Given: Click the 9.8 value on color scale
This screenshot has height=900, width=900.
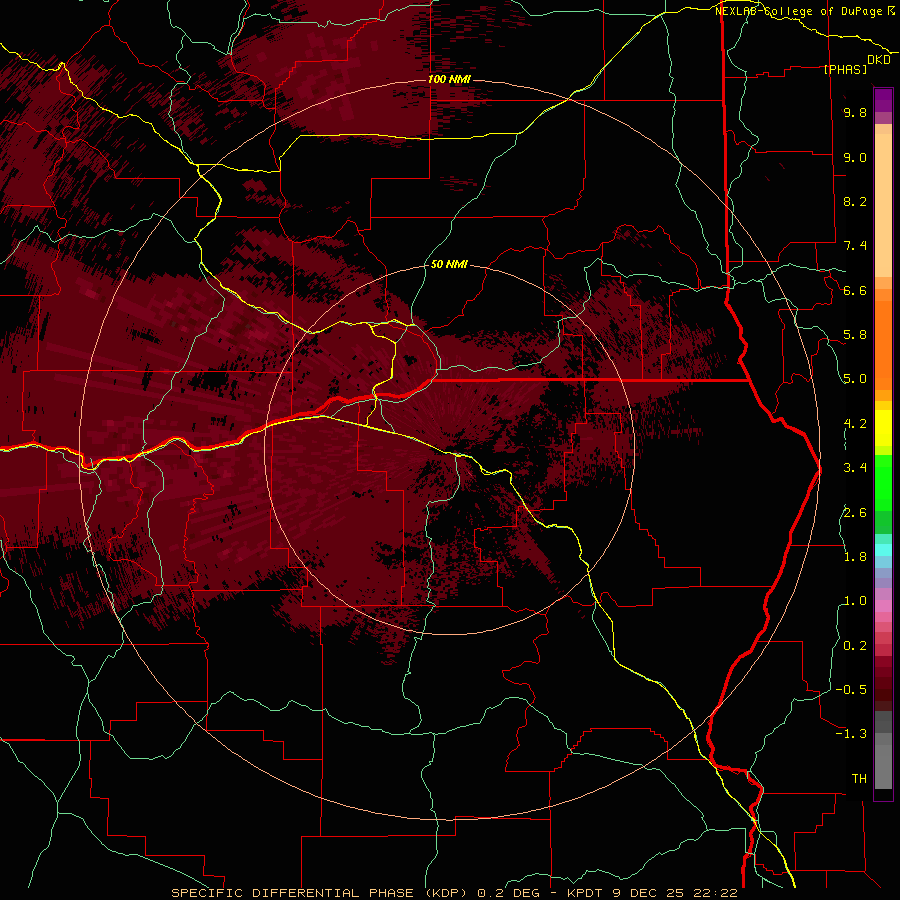Looking at the screenshot, I should [855, 113].
